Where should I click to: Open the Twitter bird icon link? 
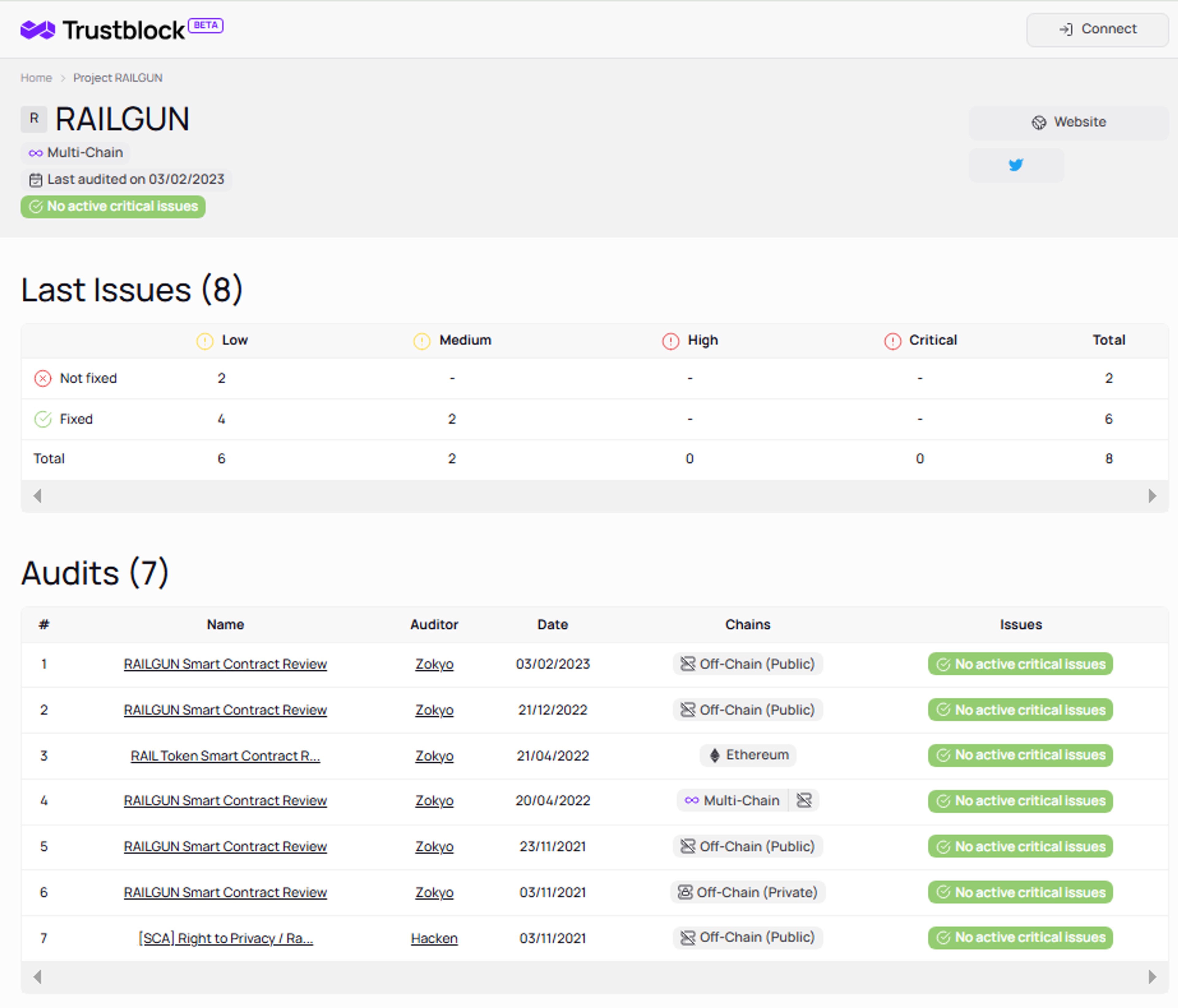tap(1016, 165)
